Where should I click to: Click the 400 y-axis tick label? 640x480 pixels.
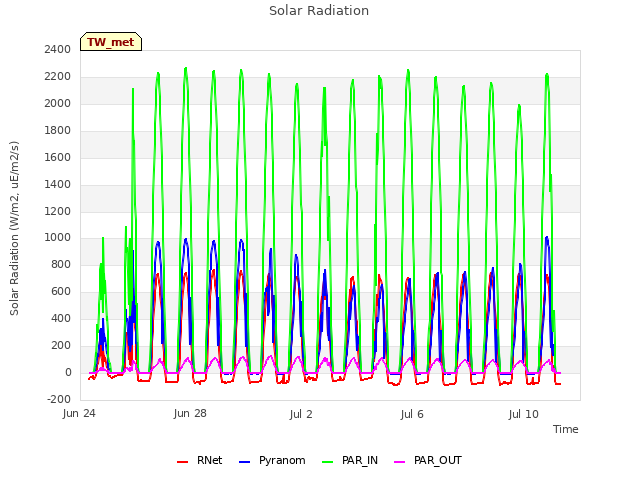click(x=61, y=318)
